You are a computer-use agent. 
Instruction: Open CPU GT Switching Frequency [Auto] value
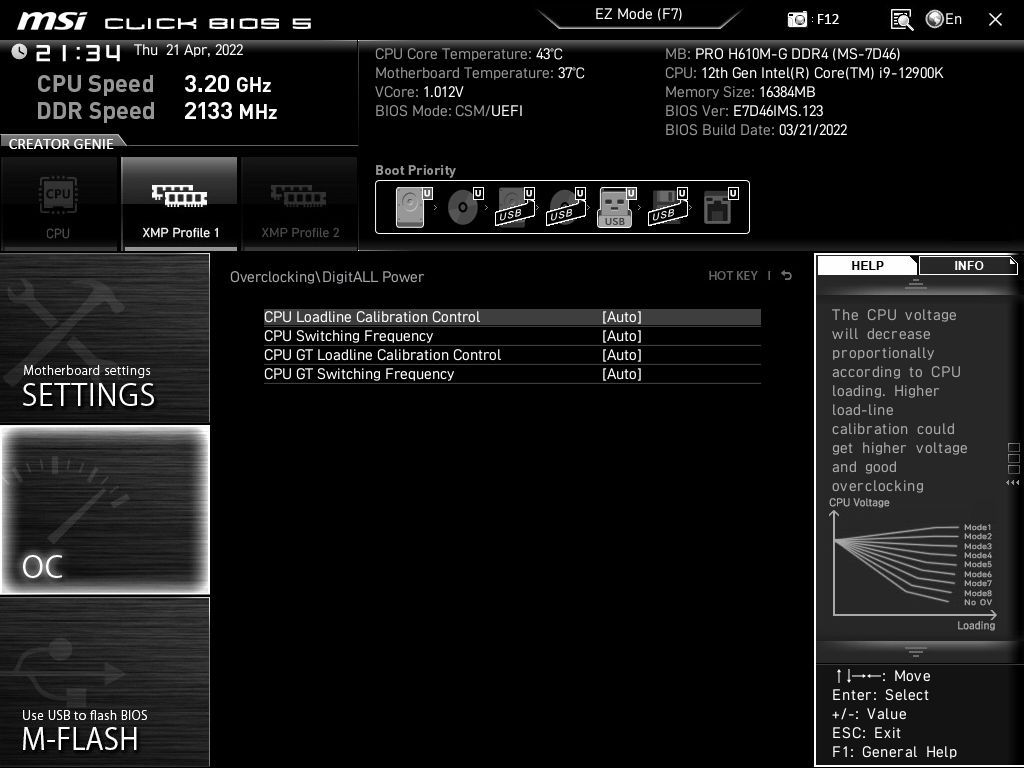tap(622, 374)
